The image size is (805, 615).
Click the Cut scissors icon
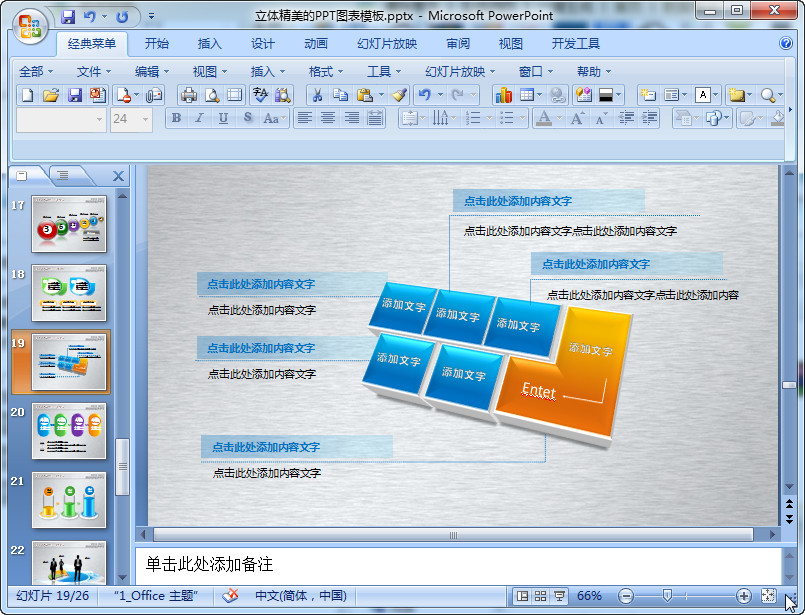[317, 95]
